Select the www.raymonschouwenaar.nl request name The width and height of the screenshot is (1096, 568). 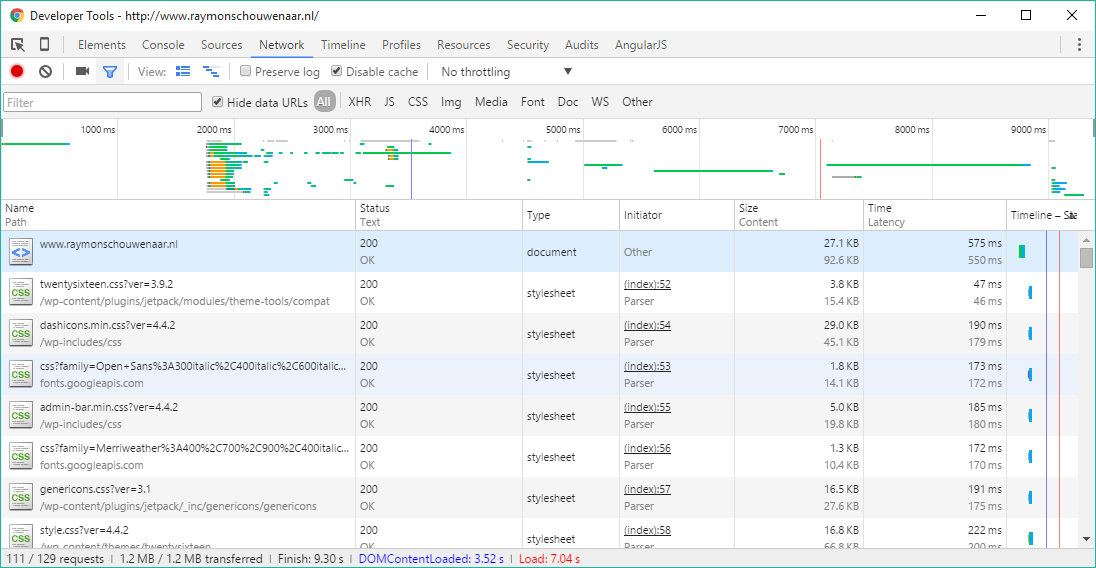click(108, 244)
